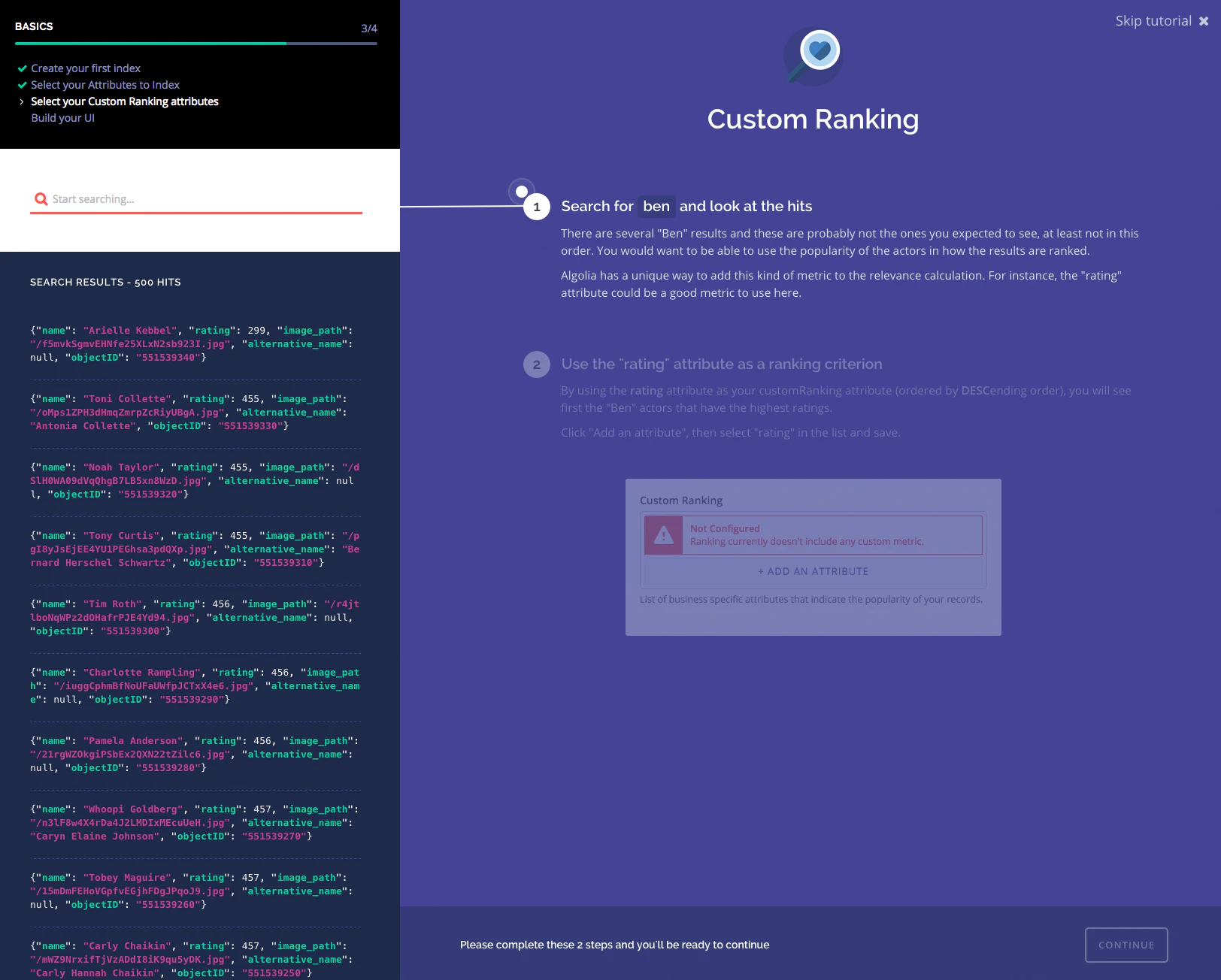Click the search magnifier icon
The height and width of the screenshot is (980, 1221).
[x=41, y=199]
